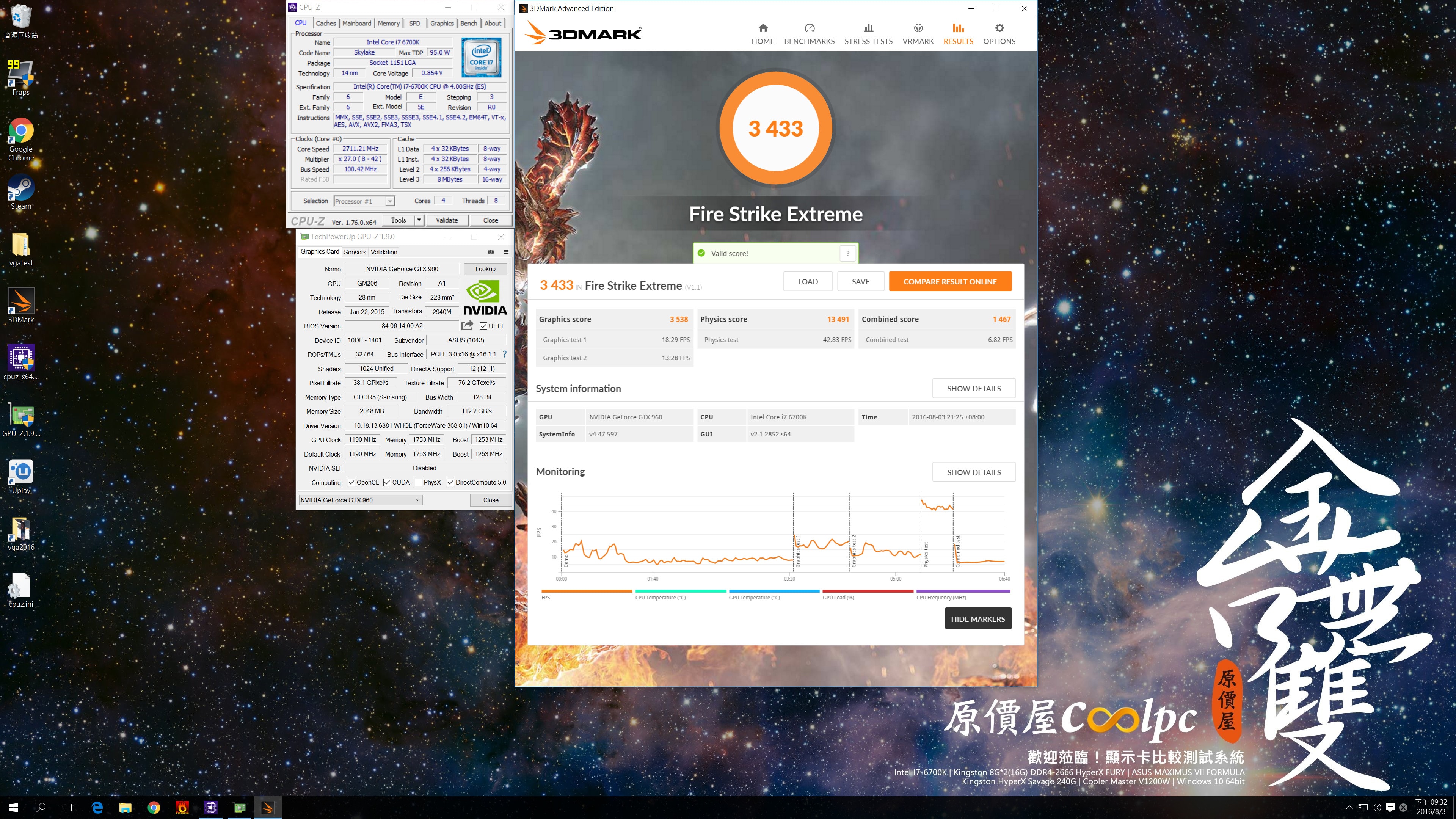
Task: Toggle the UEFI checkbox in GPU-Z
Action: click(x=483, y=326)
